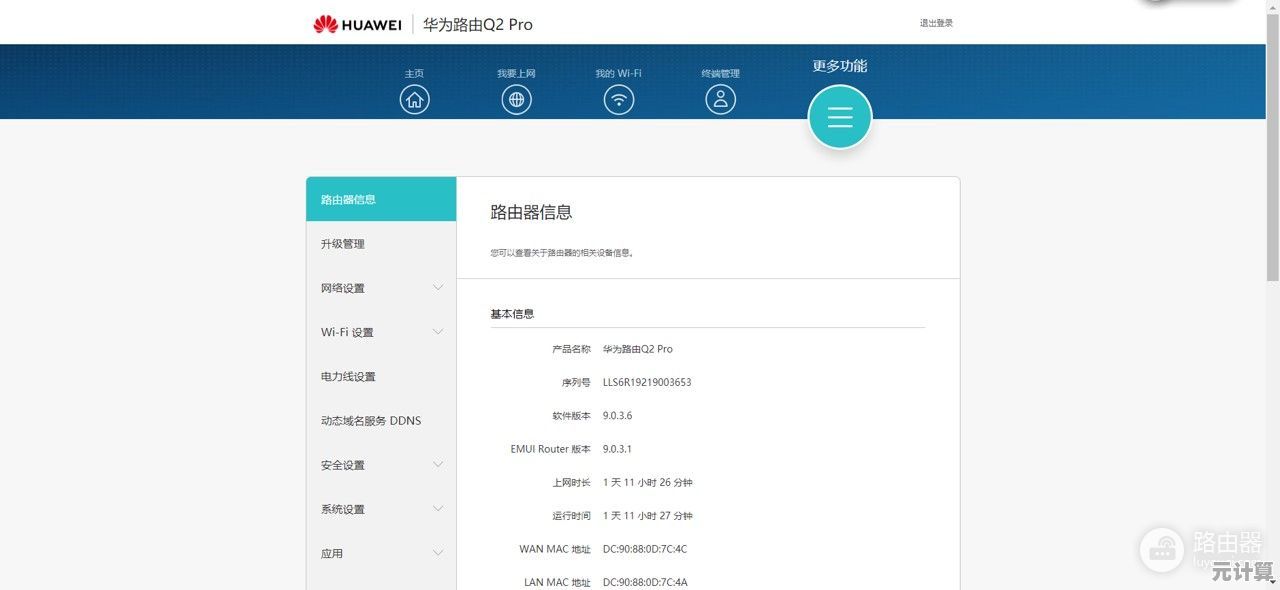Viewport: 1280px width, 590px height.
Task: Open the 主页 home icon
Action: (x=414, y=99)
